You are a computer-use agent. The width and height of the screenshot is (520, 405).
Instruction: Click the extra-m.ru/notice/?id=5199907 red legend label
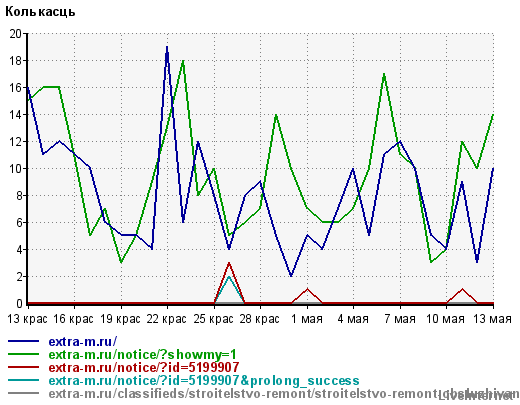coord(144,367)
